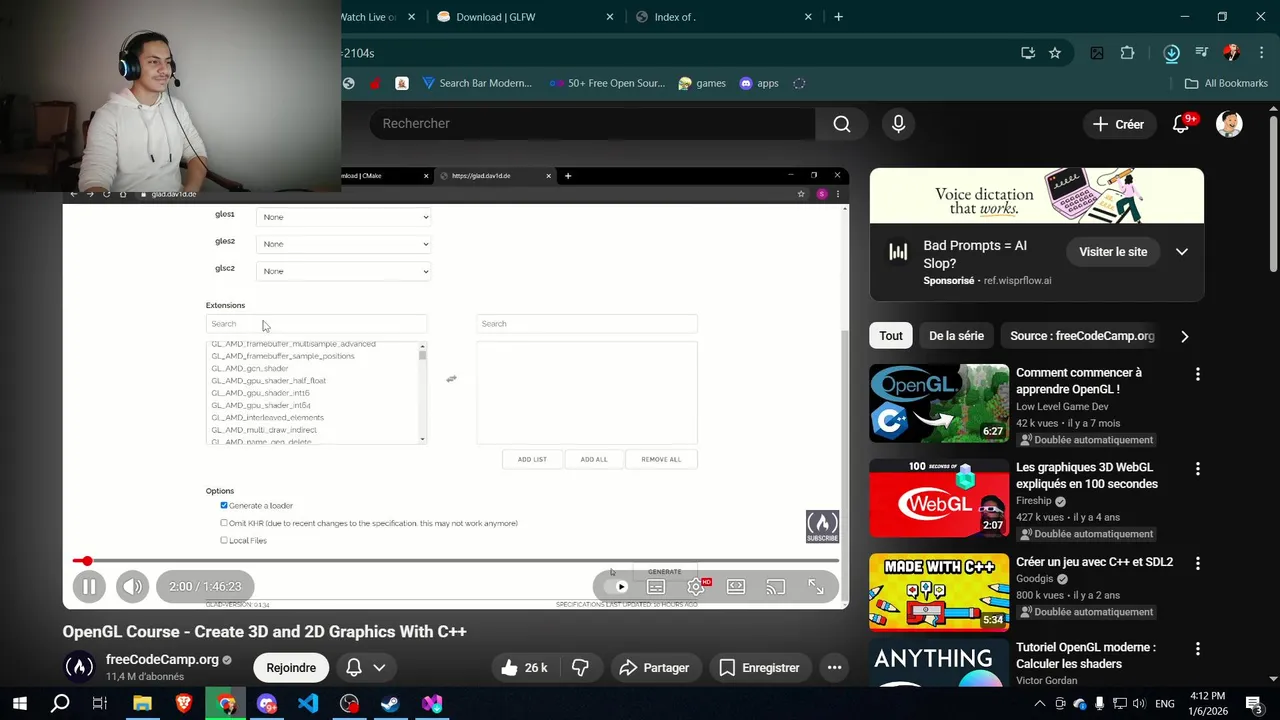This screenshot has height=720, width=1280.
Task: Open more actions ellipsis below video
Action: pos(834,668)
